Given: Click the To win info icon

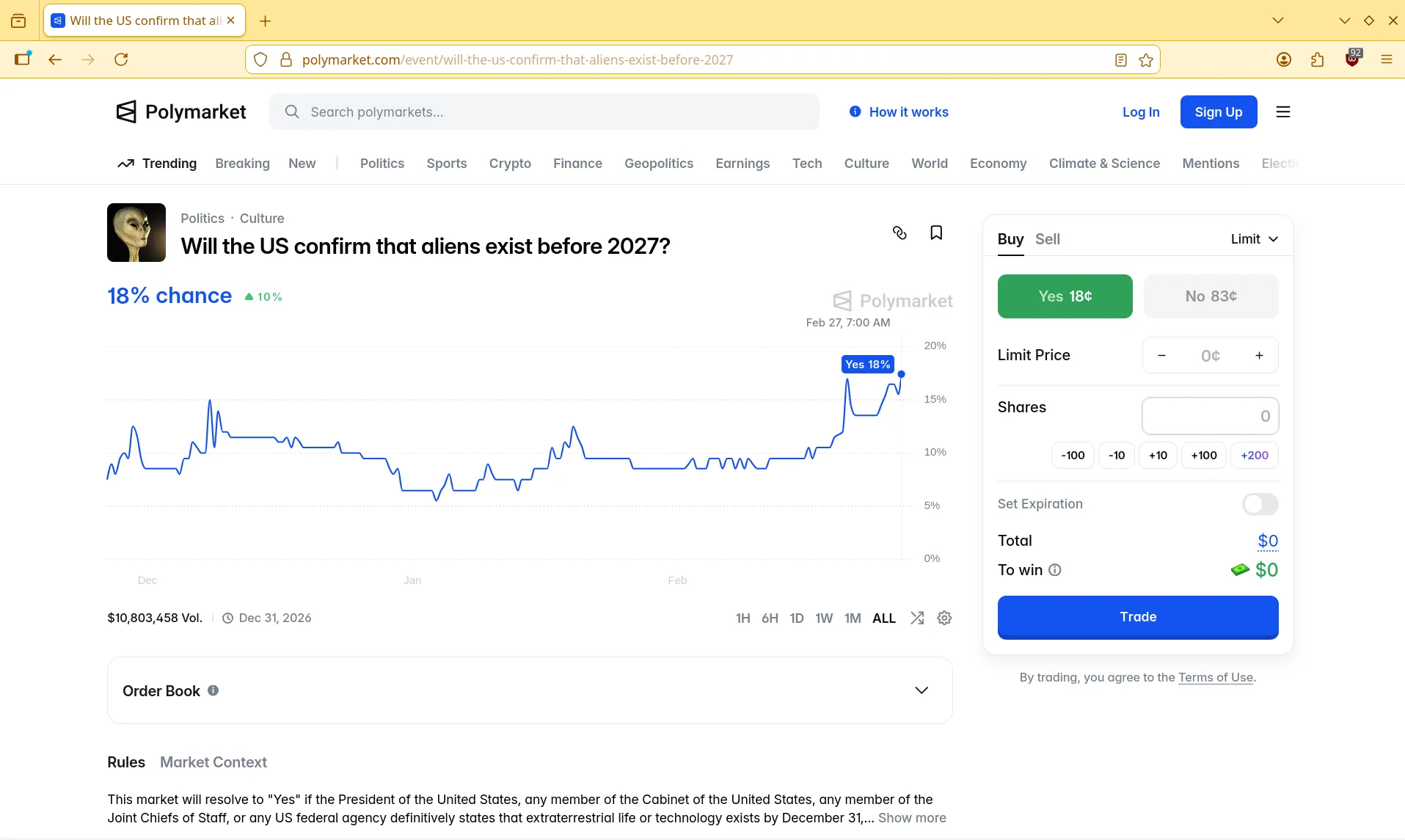Looking at the screenshot, I should 1055,570.
